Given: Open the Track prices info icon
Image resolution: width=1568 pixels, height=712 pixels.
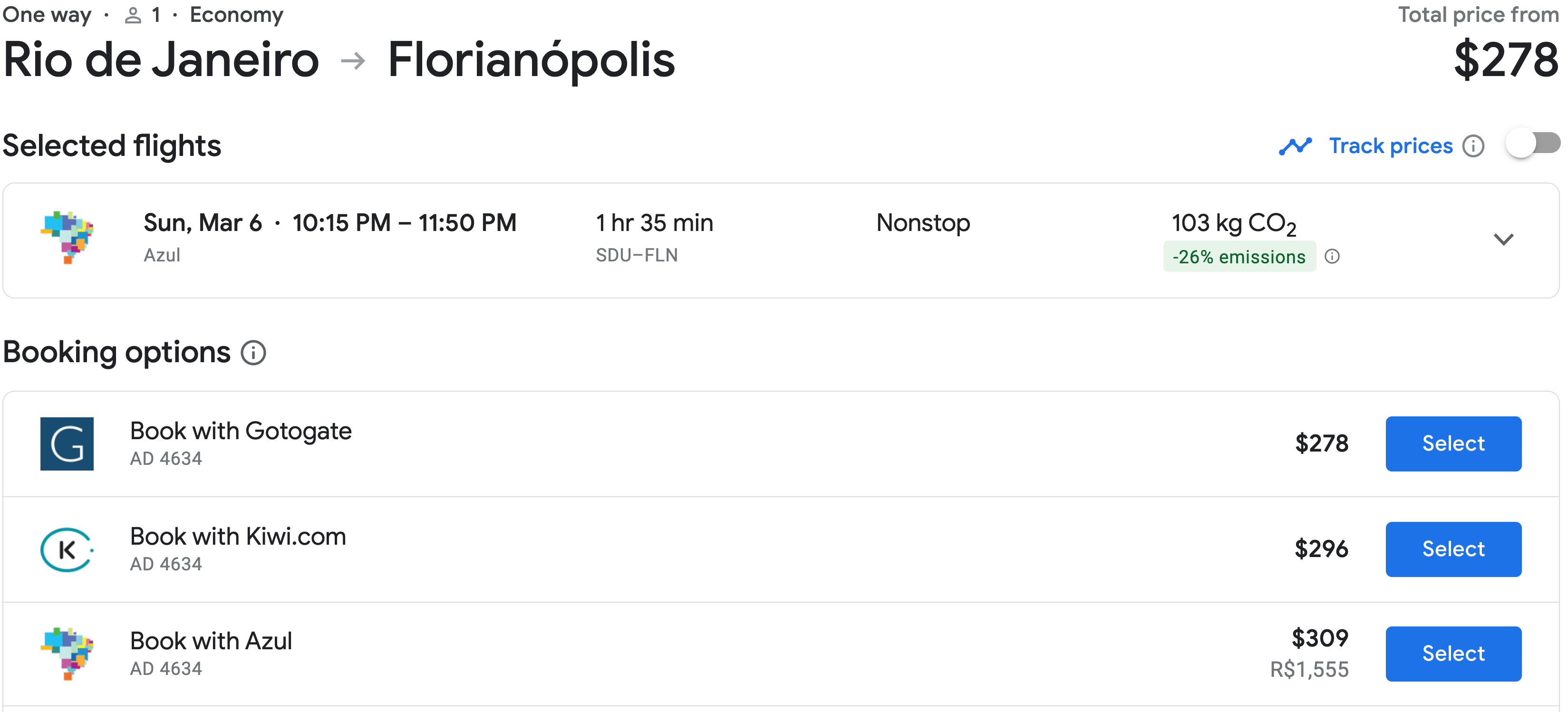Looking at the screenshot, I should click(x=1473, y=146).
